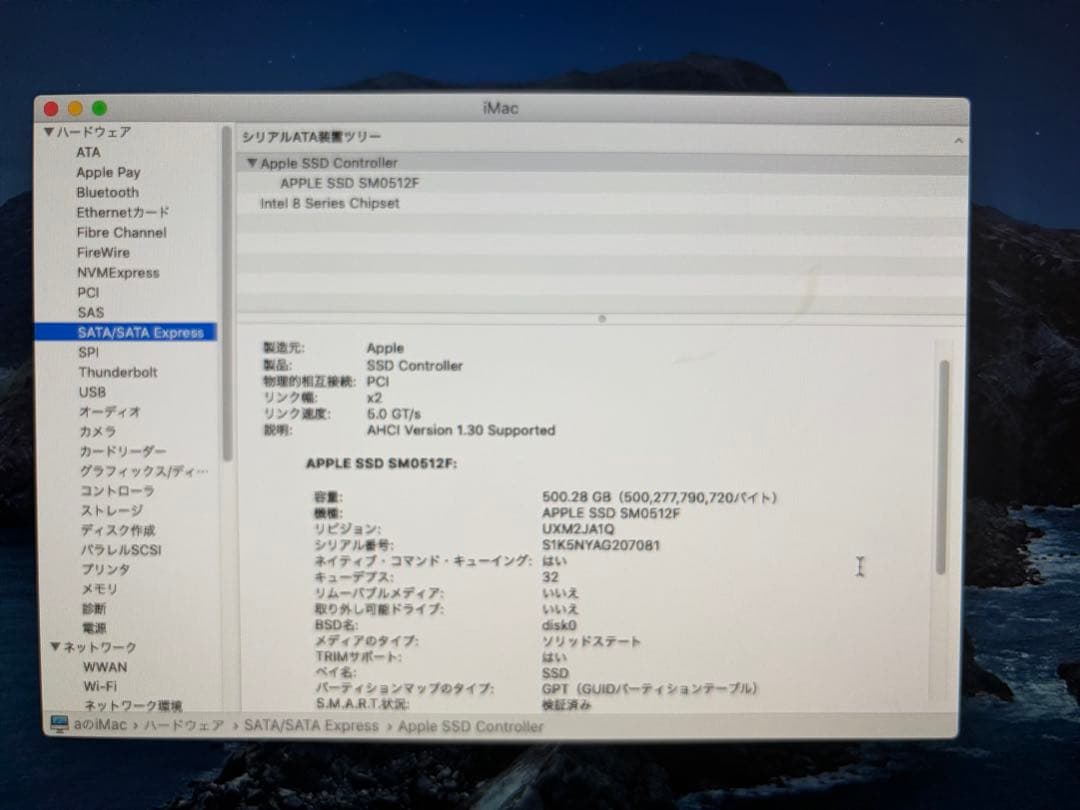This screenshot has height=810, width=1080.
Task: Select USB in the sidebar
Action: click(92, 392)
